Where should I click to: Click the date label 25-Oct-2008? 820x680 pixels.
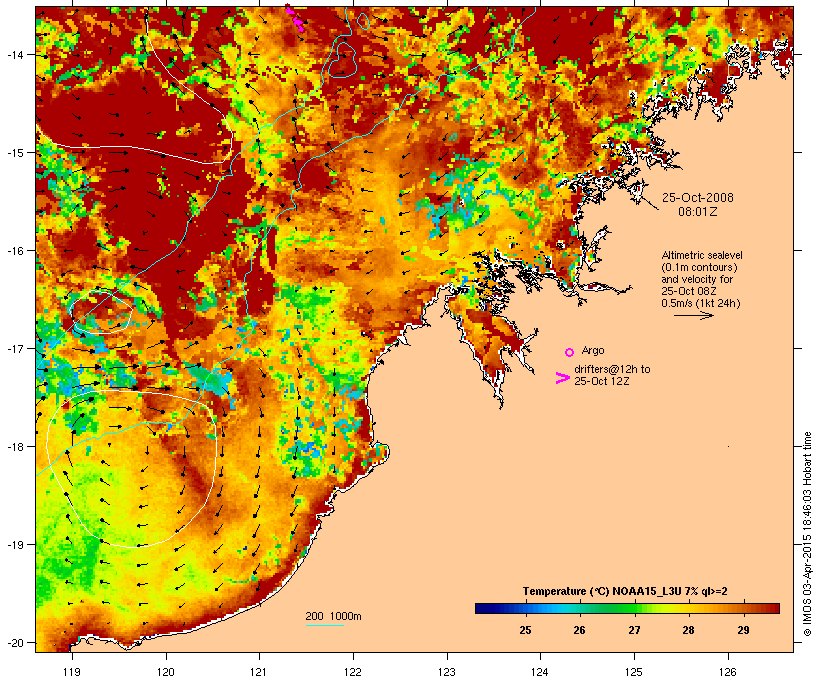click(x=698, y=198)
